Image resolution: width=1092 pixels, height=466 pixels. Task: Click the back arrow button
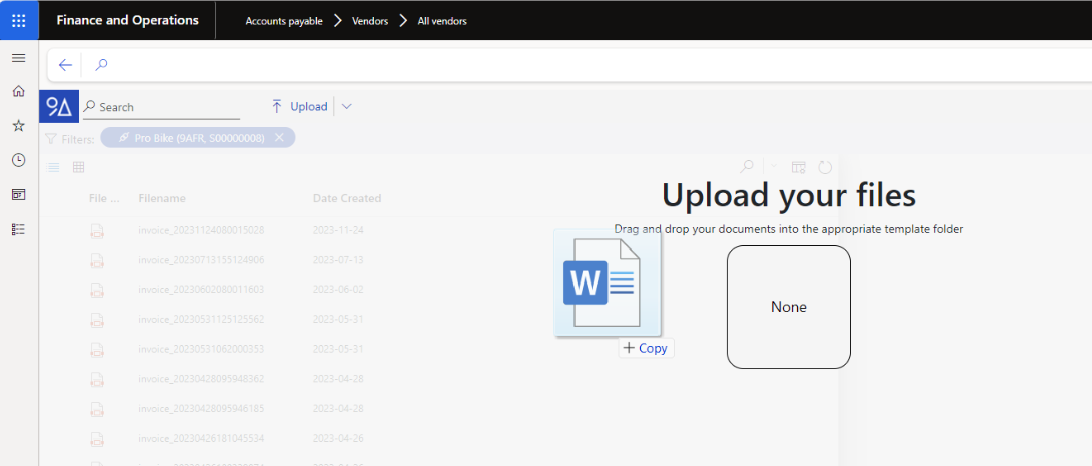pyautogui.click(x=65, y=65)
